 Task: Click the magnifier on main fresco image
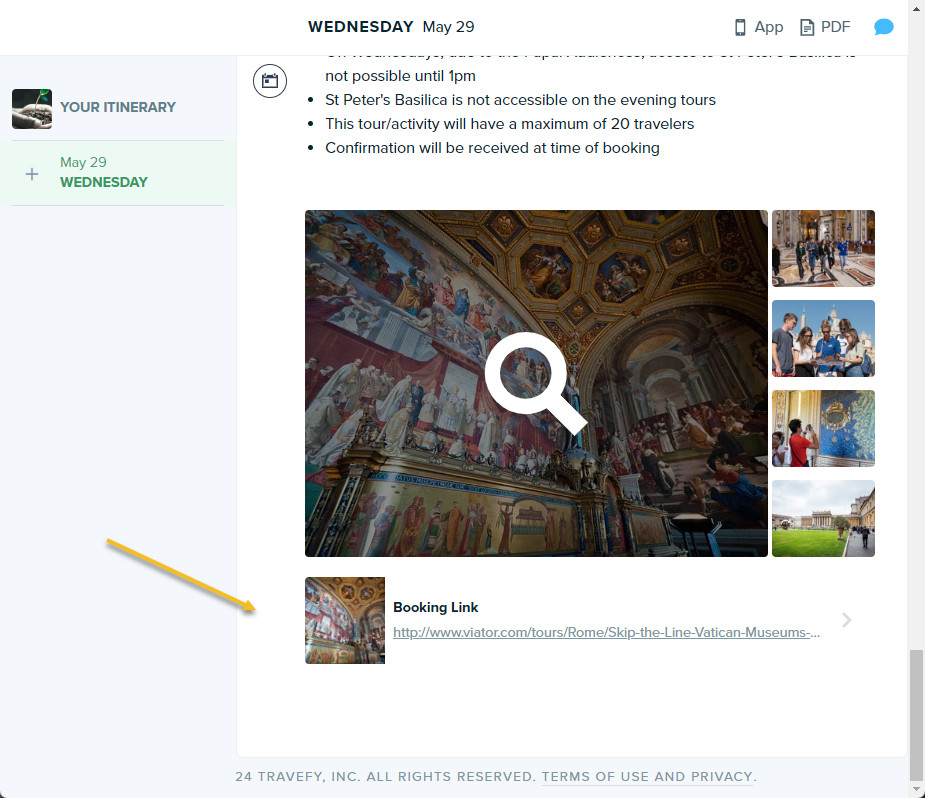536,383
